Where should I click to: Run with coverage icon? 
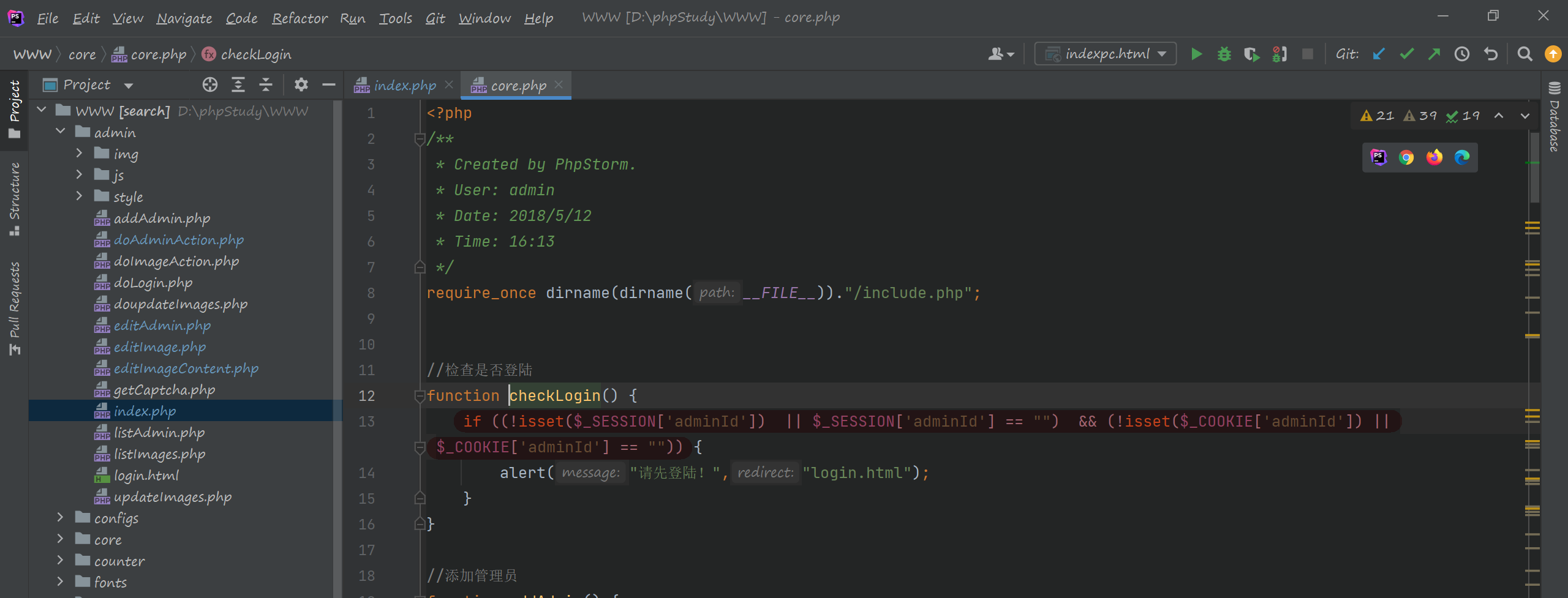[1251, 54]
